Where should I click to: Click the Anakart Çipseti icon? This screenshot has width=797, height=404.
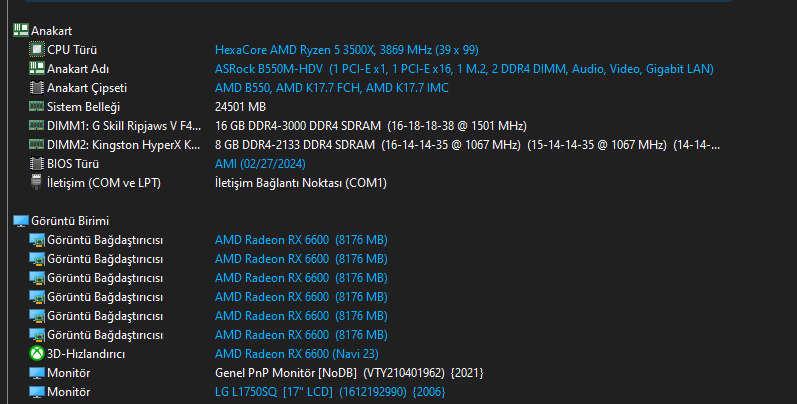coord(37,87)
